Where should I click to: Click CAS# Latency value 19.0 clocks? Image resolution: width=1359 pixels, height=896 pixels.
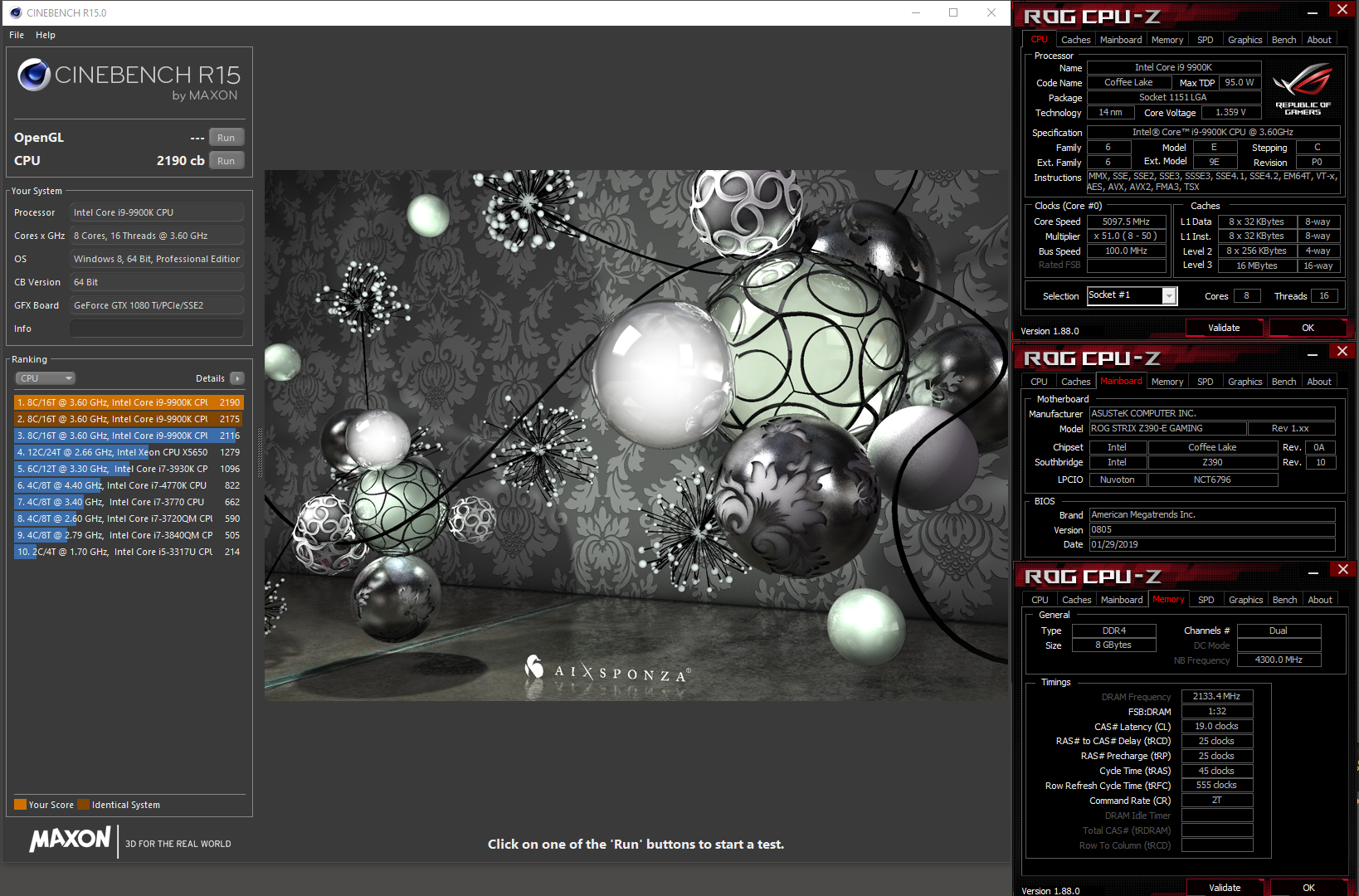[x=1216, y=726]
